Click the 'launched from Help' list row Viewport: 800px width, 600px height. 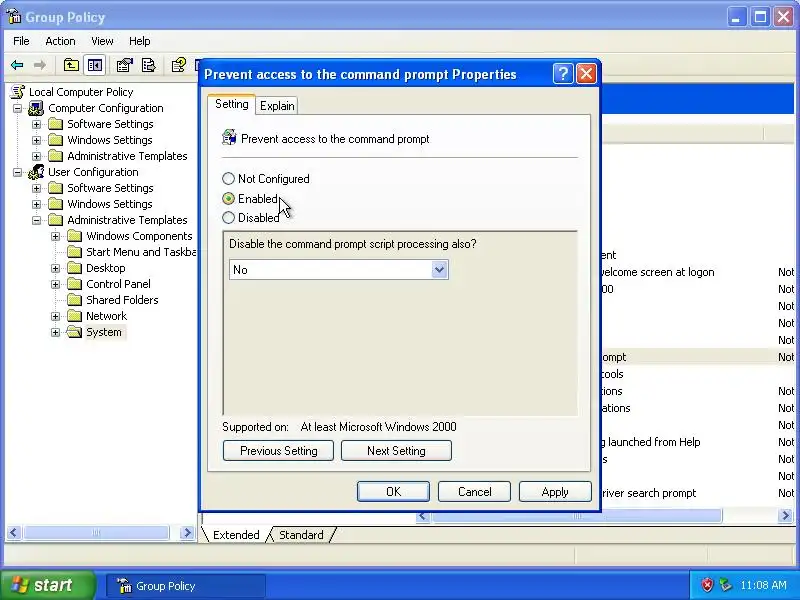(698, 442)
